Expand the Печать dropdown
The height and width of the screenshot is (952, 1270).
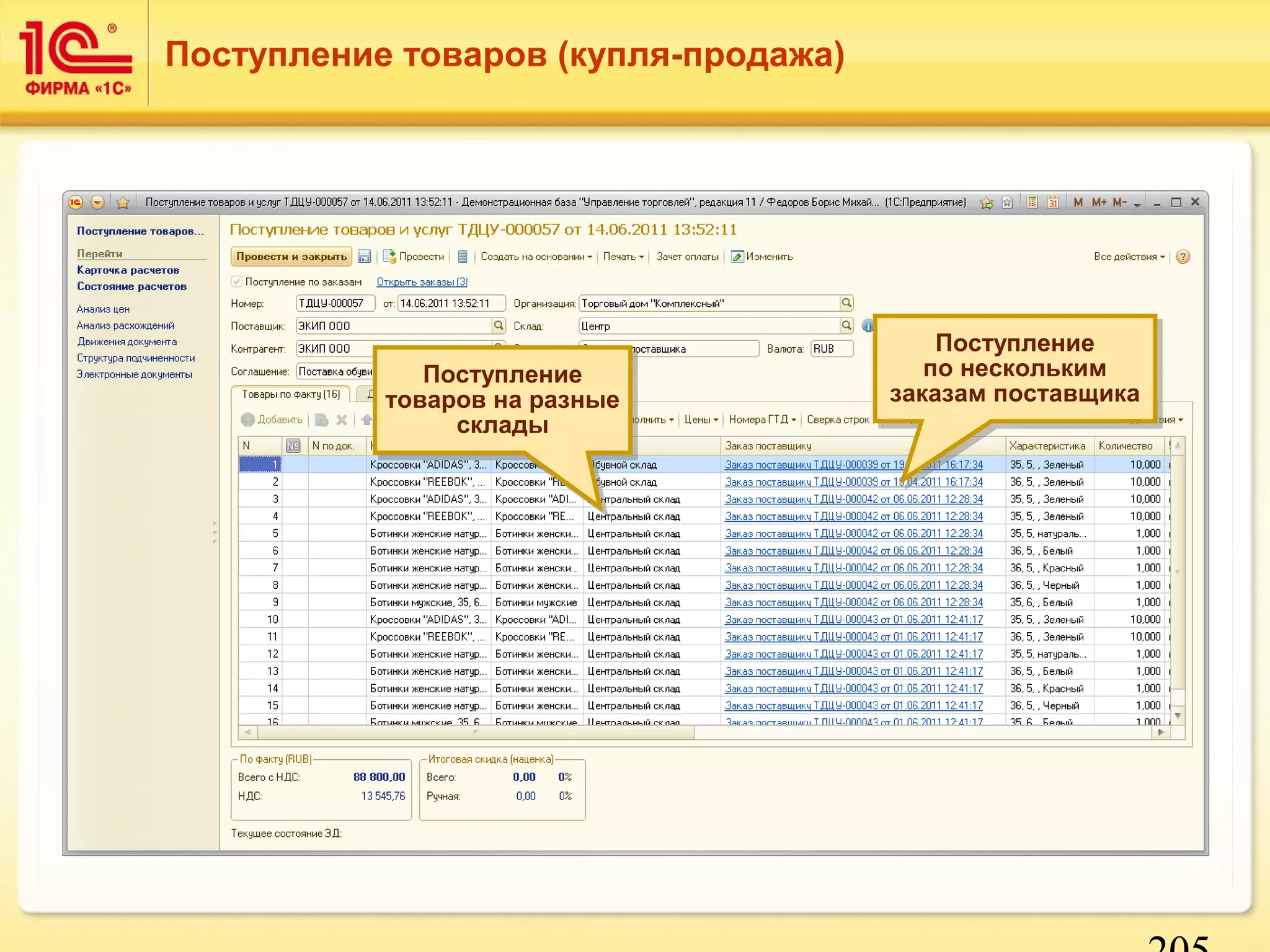click(x=623, y=257)
